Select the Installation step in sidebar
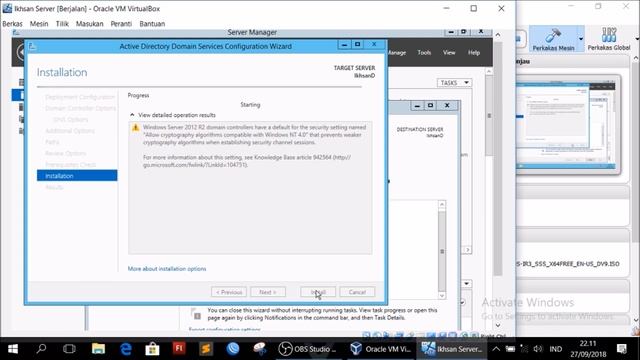Image resolution: width=640 pixels, height=360 pixels. click(x=77, y=176)
